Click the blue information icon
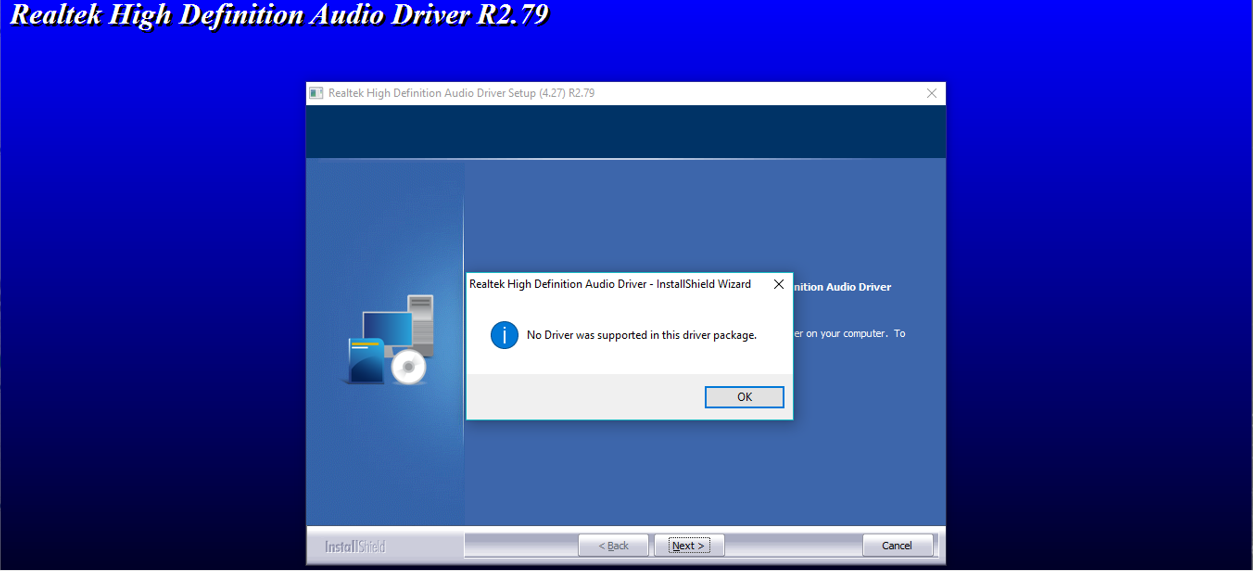 tap(504, 335)
